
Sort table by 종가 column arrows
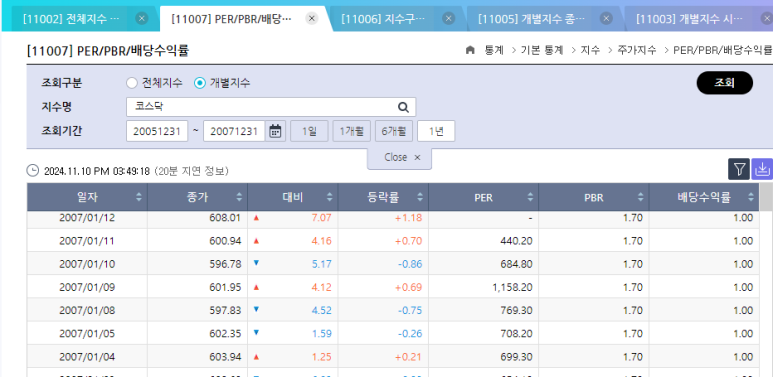[x=239, y=198]
